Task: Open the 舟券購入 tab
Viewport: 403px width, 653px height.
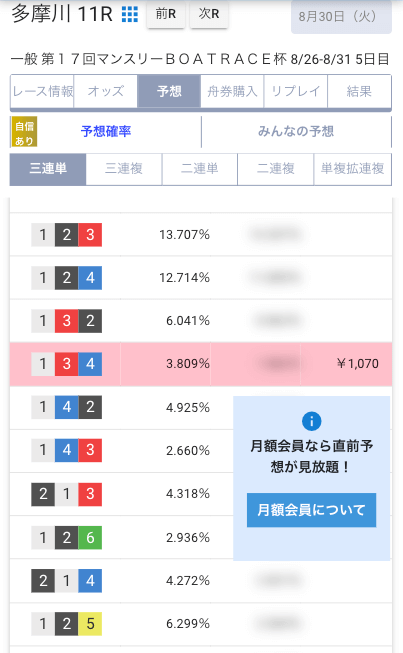Action: 232,91
